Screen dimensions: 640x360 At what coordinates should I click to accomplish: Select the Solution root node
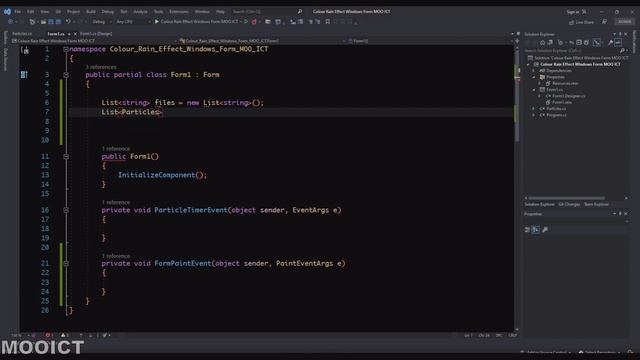click(578, 58)
